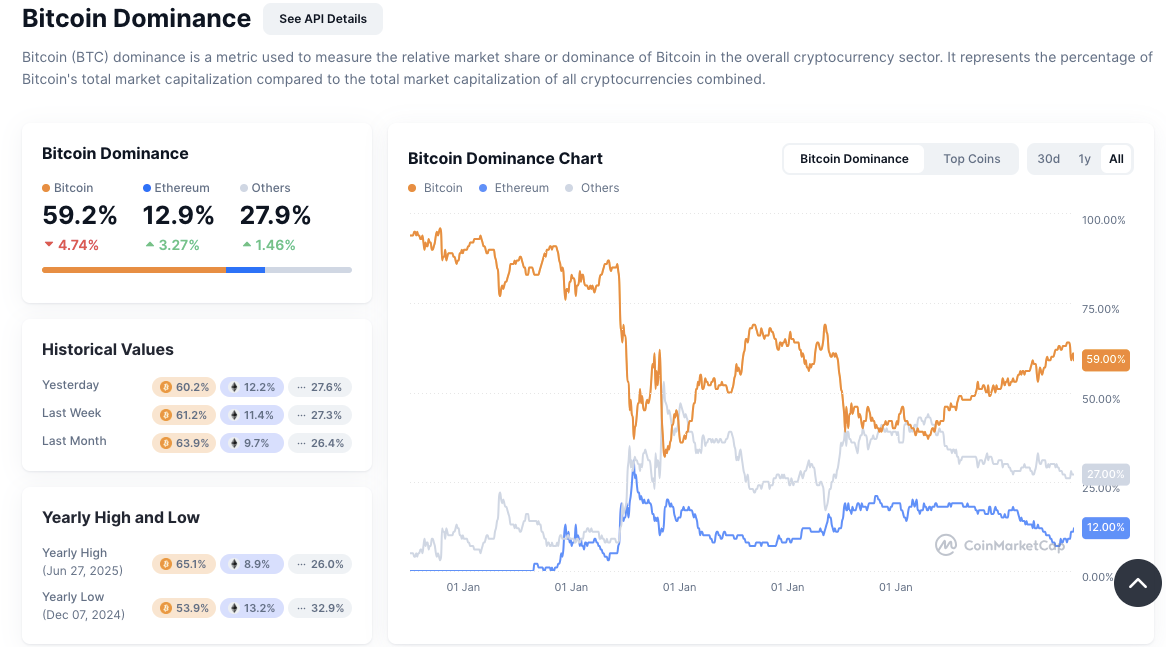Click the orange Bitcoin dot in the summary legend

tap(44, 187)
